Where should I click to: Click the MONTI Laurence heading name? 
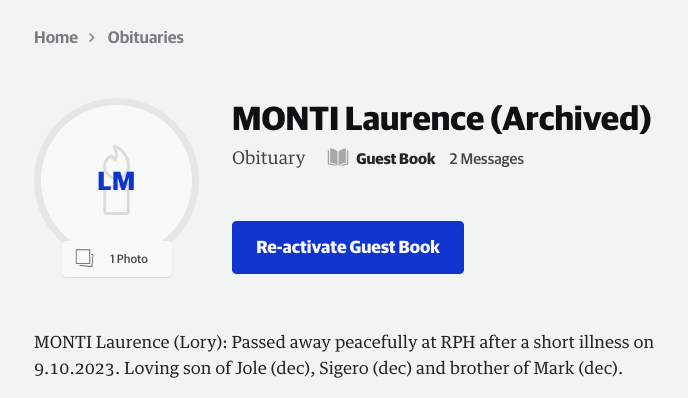358,118
